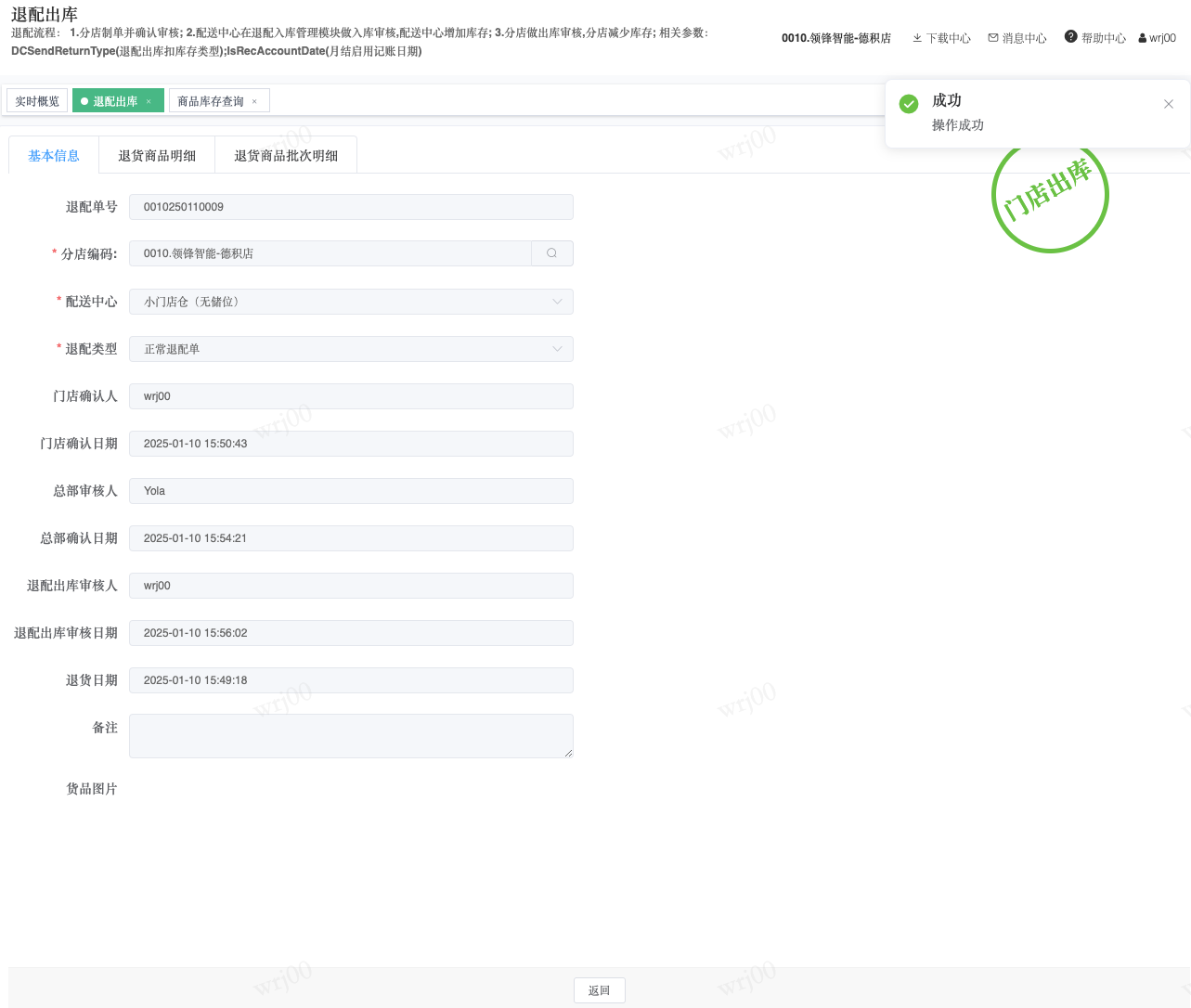Viewport: 1191px width, 1008px height.
Task: Click the 总部确认日期 field
Action: [x=351, y=538]
